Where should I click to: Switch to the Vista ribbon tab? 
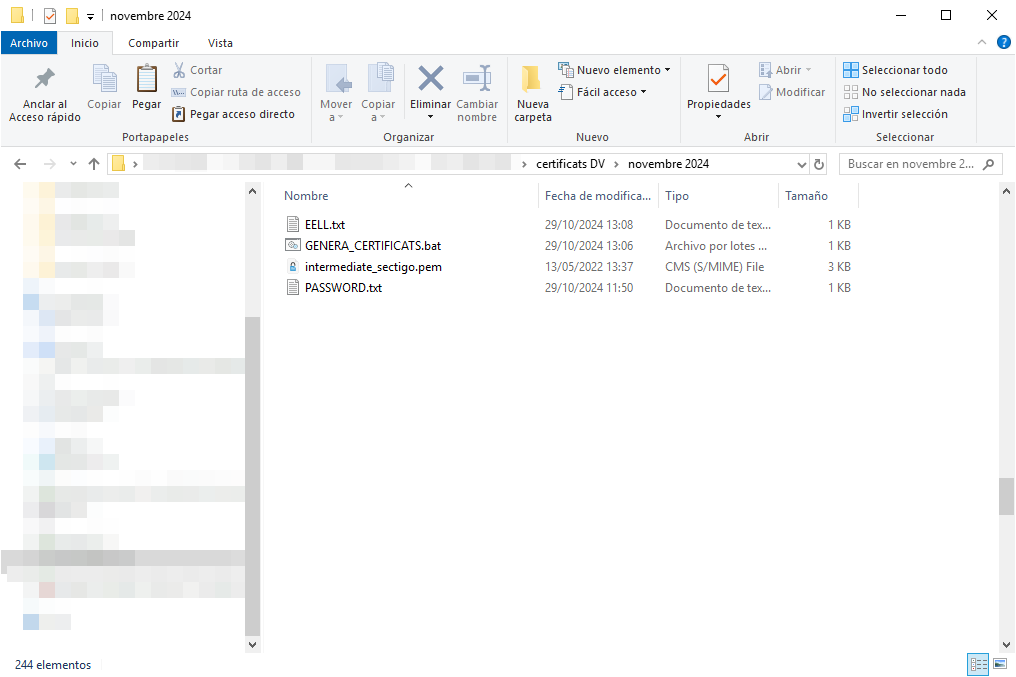(x=220, y=43)
